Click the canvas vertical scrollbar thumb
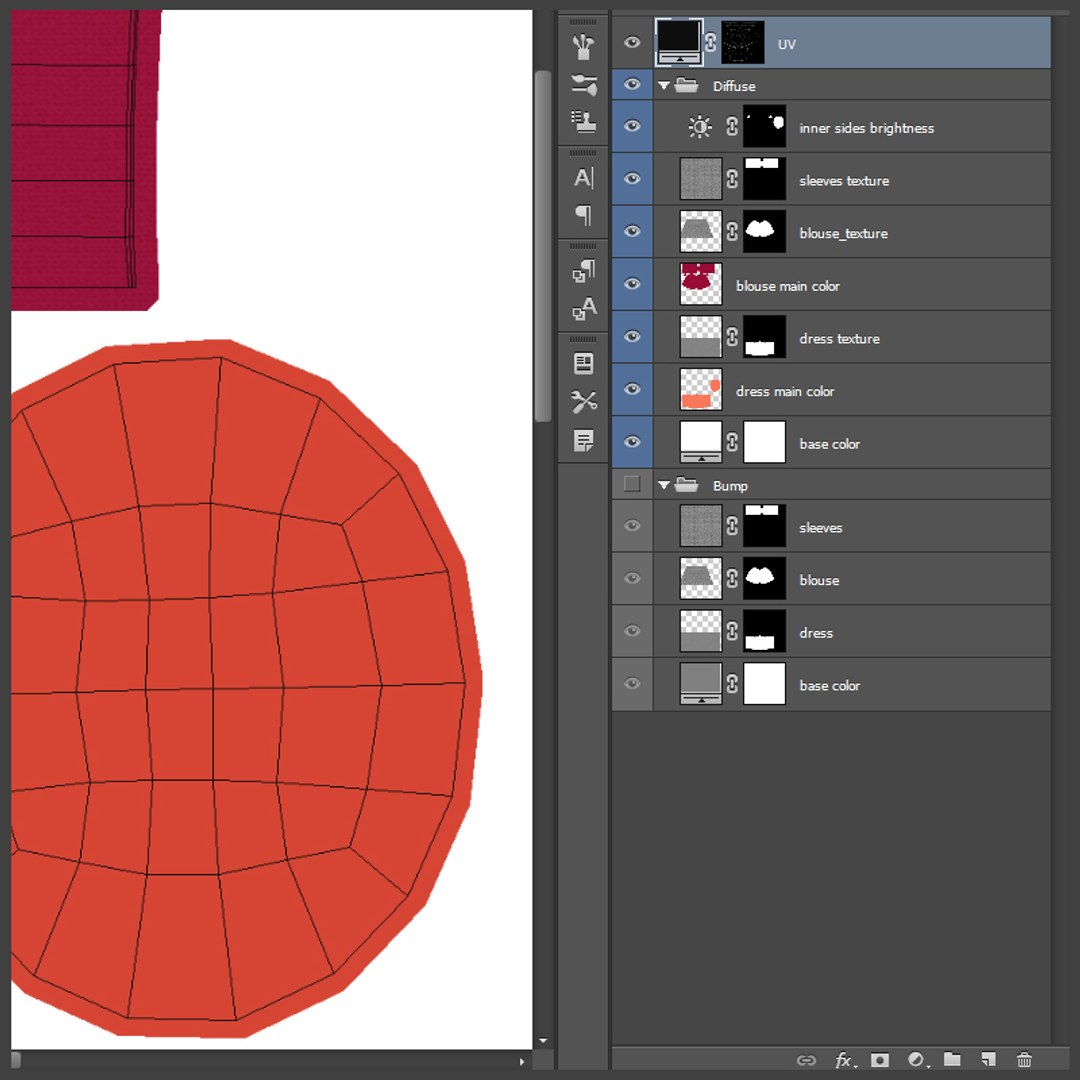Viewport: 1080px width, 1080px height. [543, 246]
